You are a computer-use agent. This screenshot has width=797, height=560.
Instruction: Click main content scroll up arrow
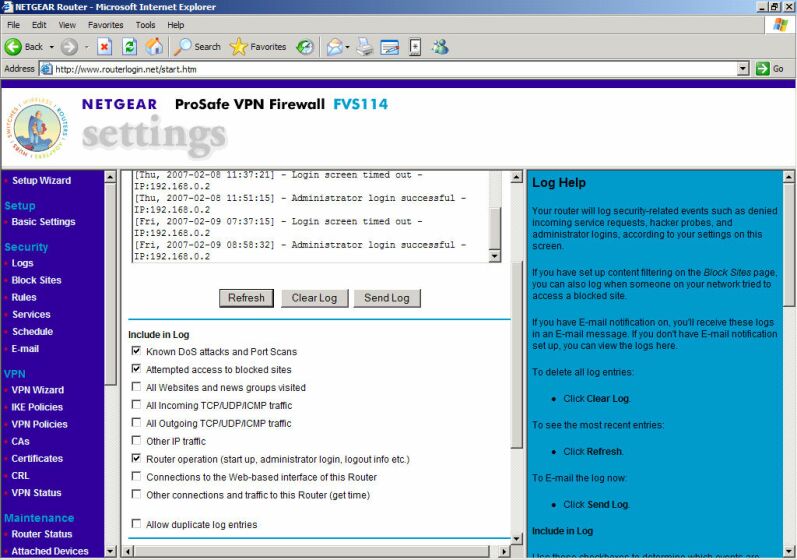coord(516,177)
